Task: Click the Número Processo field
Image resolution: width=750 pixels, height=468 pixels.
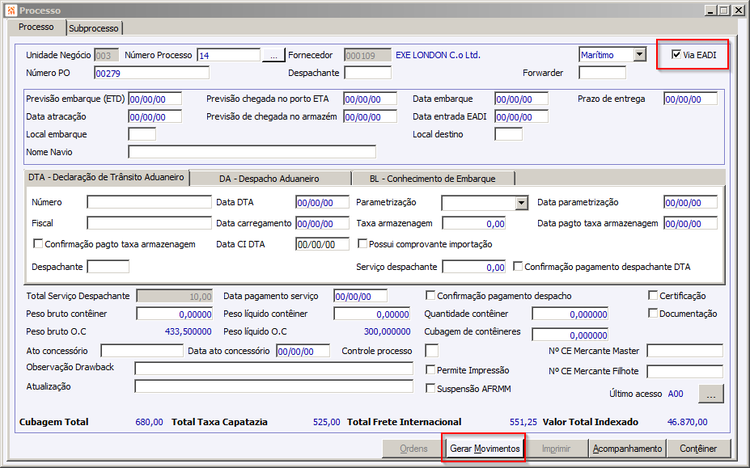Action: point(229,55)
